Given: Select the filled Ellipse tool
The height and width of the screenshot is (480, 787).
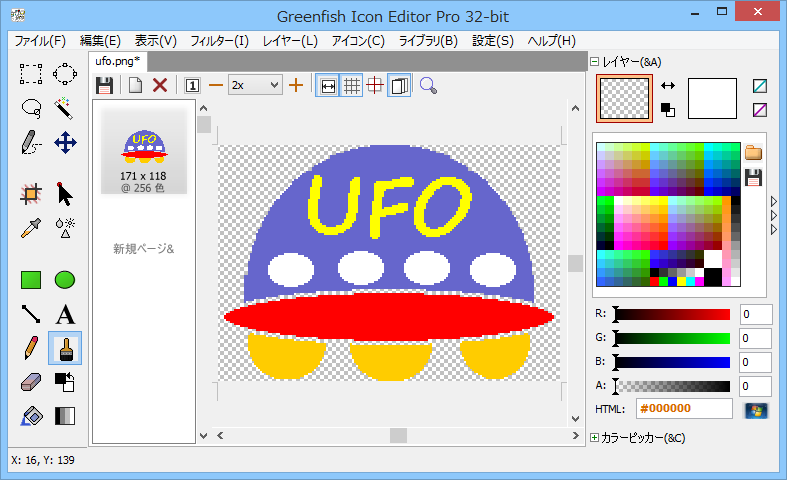Looking at the screenshot, I should click(x=65, y=280).
